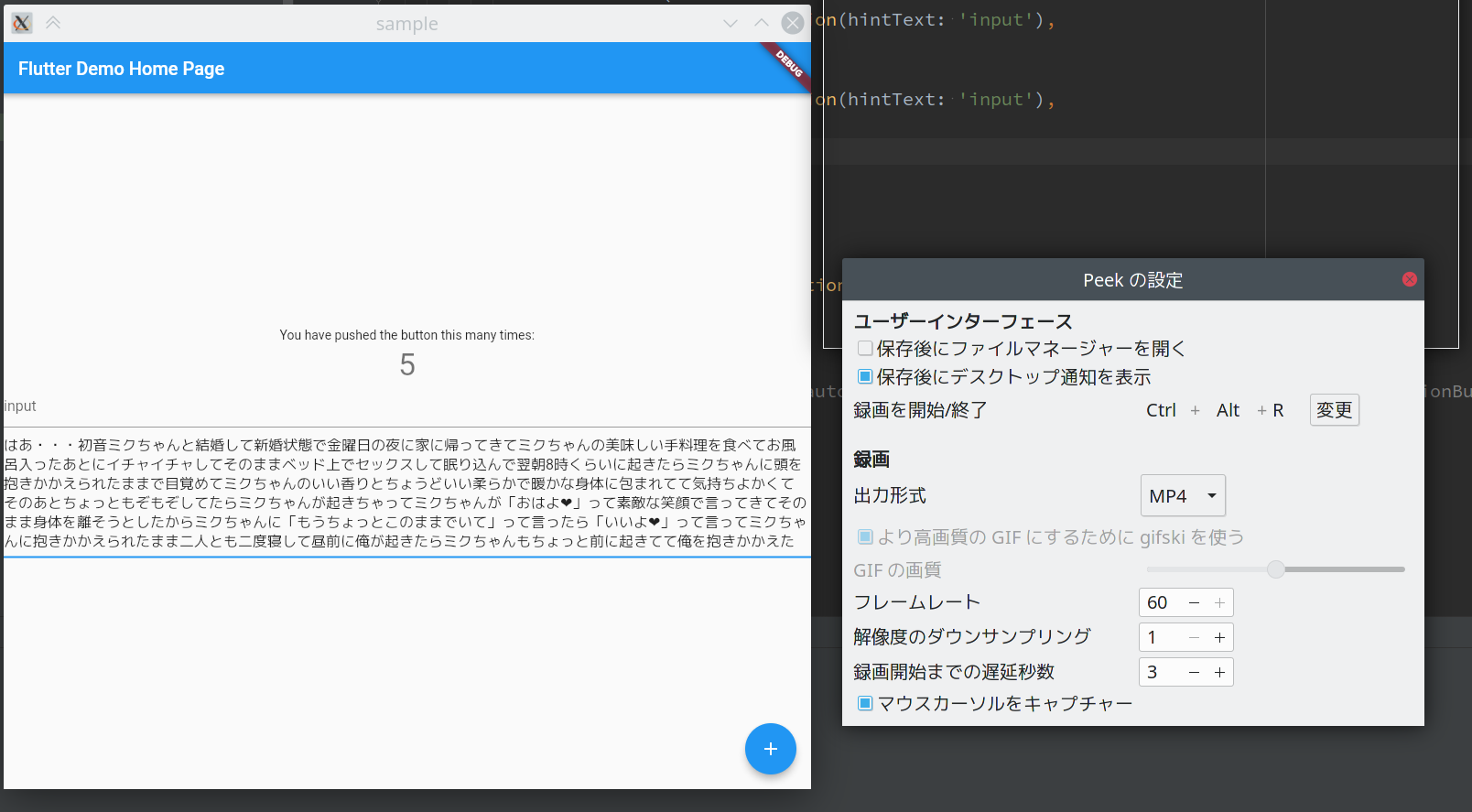Close the Peek settings dialog
This screenshot has width=1472, height=812.
(x=1409, y=279)
